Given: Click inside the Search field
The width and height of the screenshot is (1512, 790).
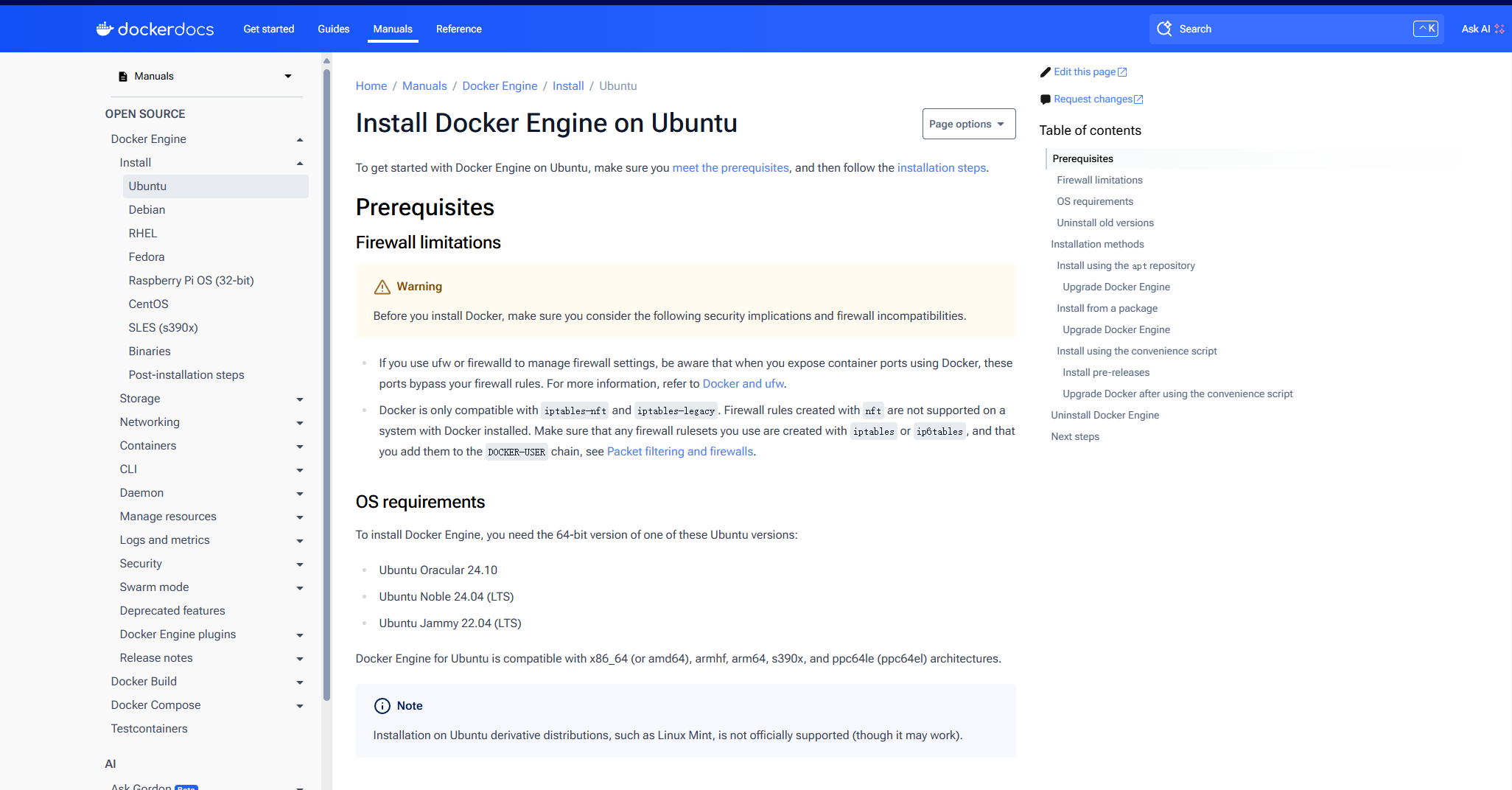Looking at the screenshot, I should 1289,29.
